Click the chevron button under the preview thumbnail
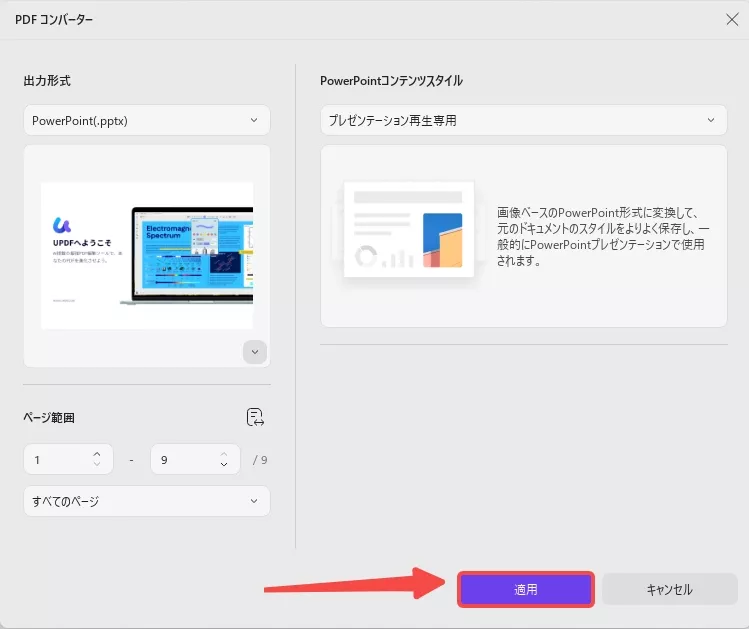Screen dimensions: 749x629 (255, 352)
